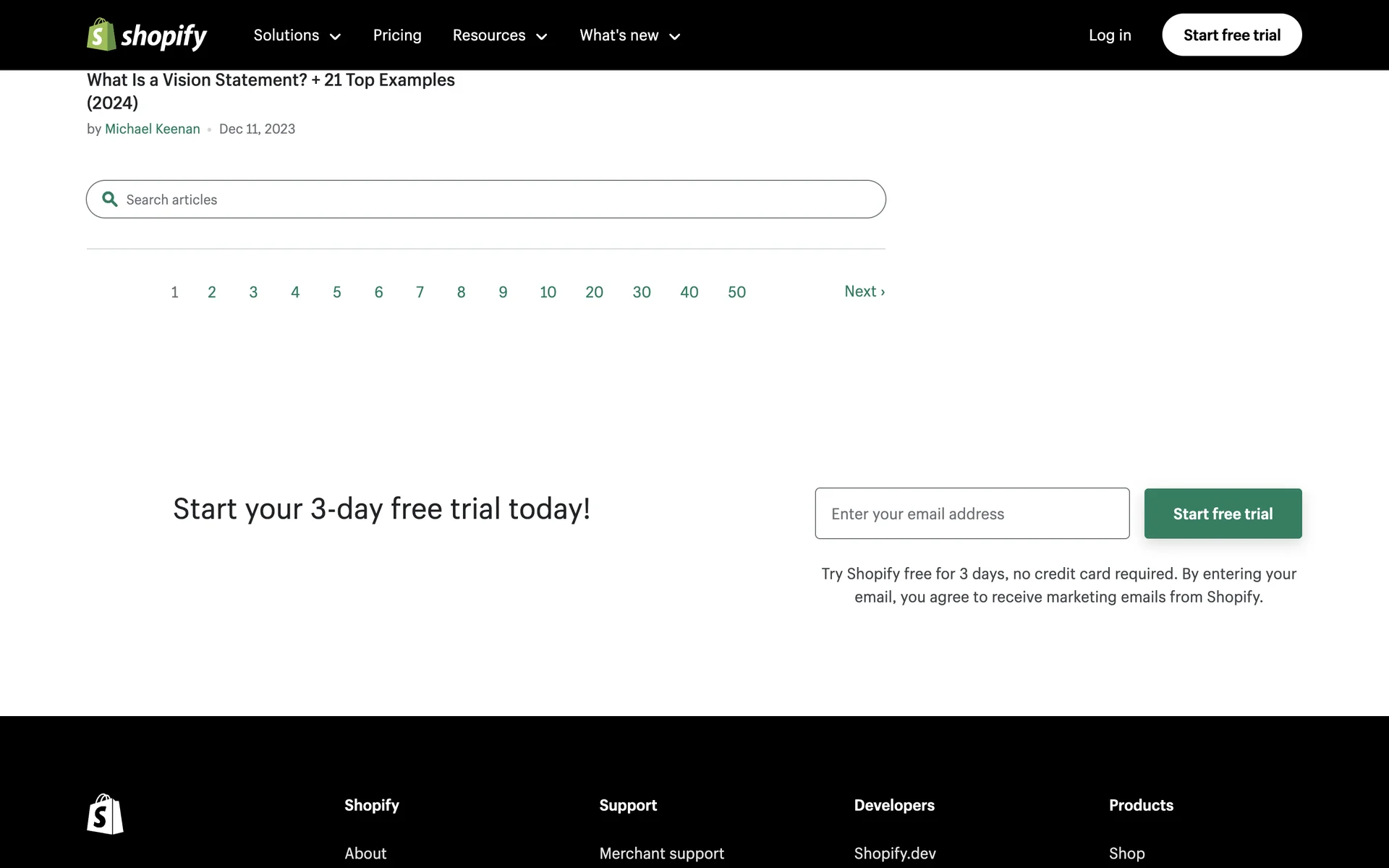Open Michael Keenan author page
Image resolution: width=1389 pixels, height=868 pixels.
[x=152, y=129]
